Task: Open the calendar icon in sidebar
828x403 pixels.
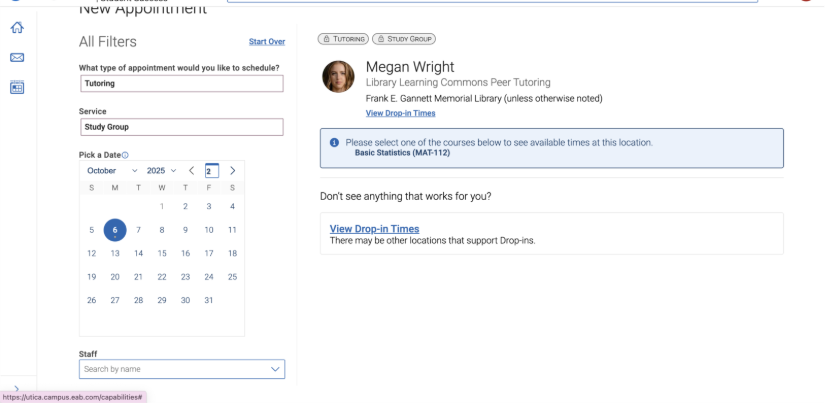Action: point(17,87)
